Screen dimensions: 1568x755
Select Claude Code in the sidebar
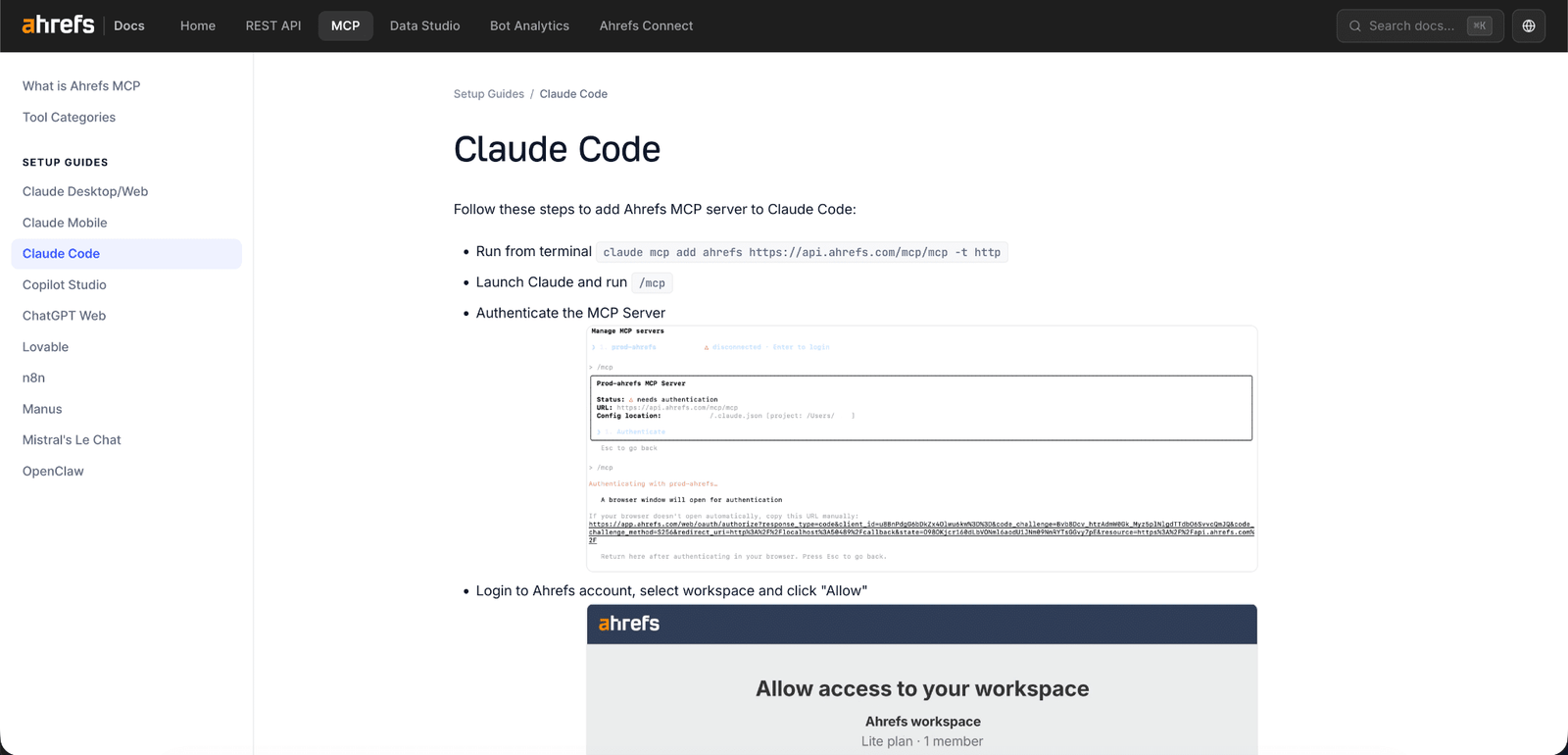[x=126, y=254]
